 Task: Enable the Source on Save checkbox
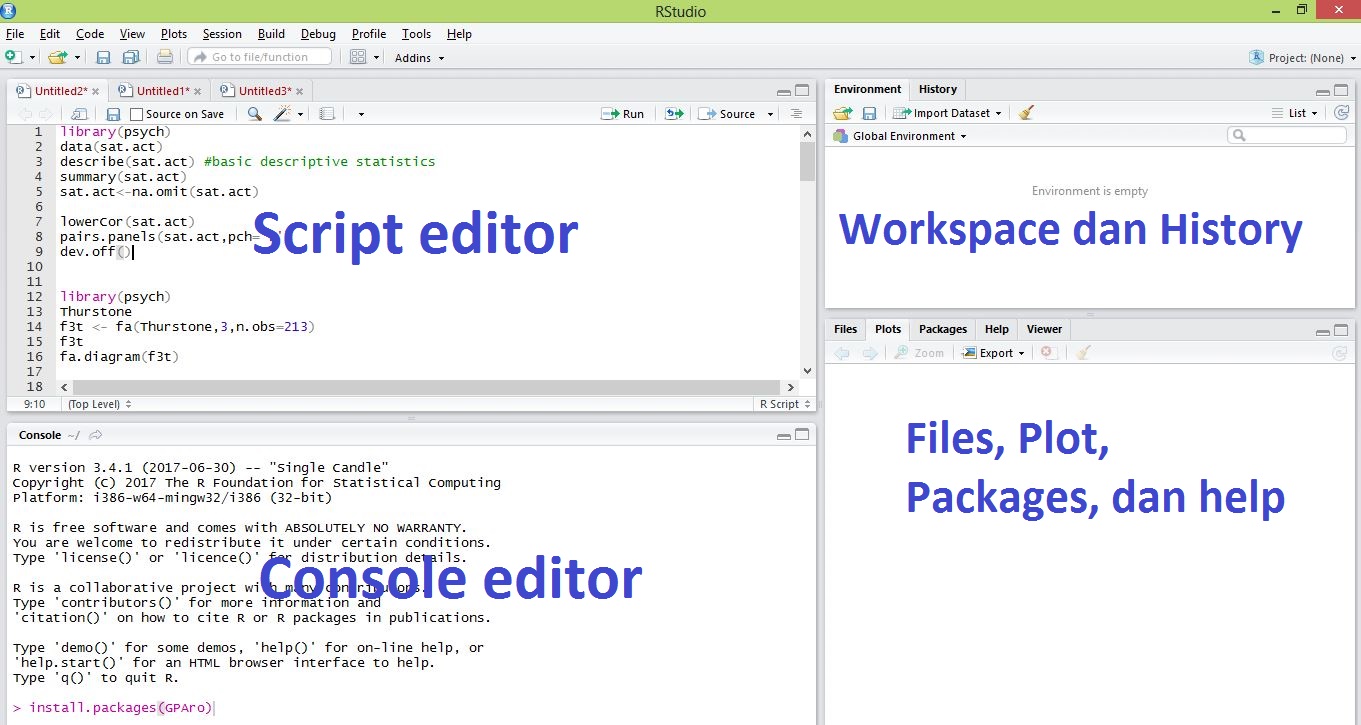[135, 113]
